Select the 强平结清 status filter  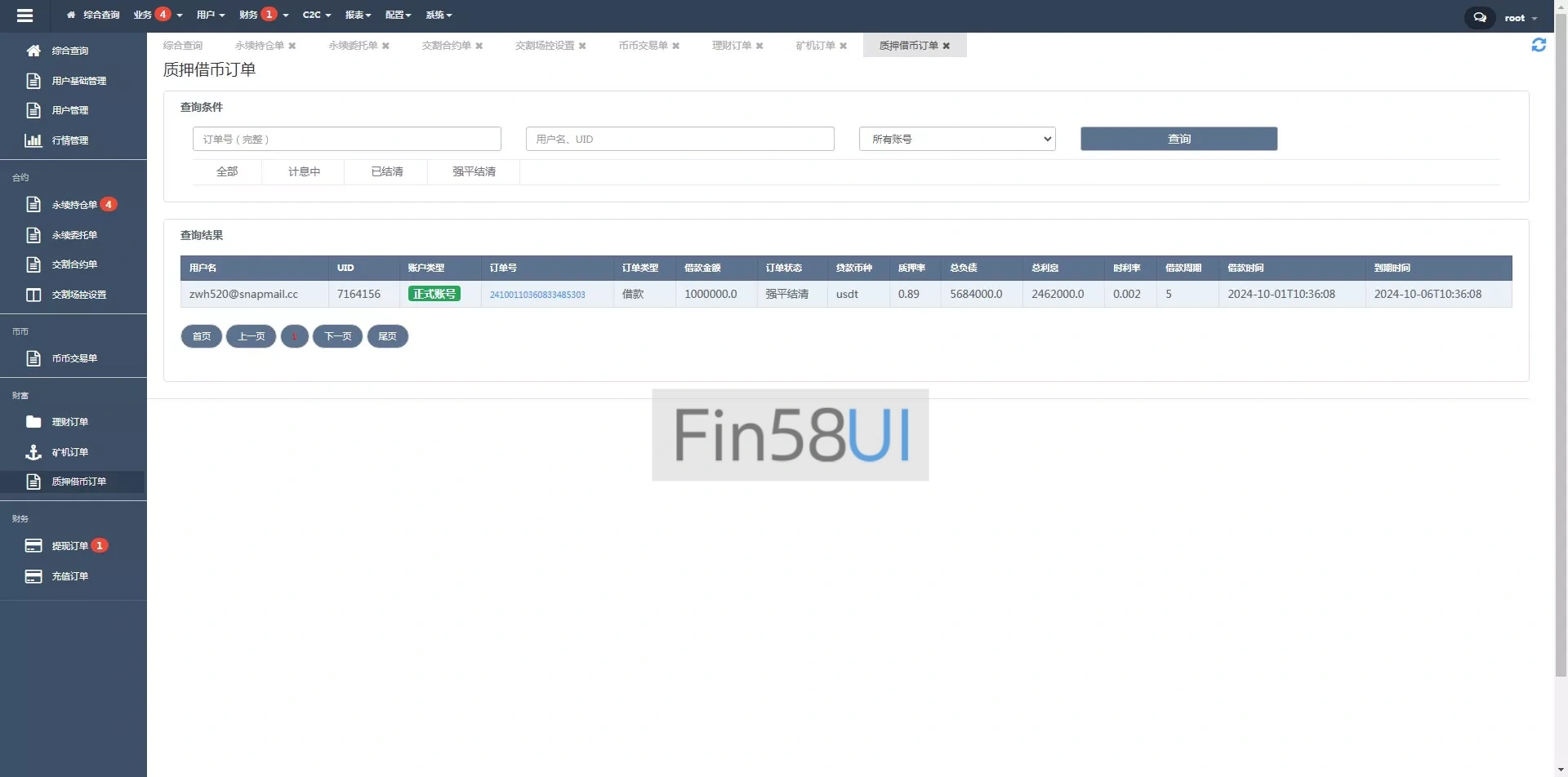click(474, 171)
